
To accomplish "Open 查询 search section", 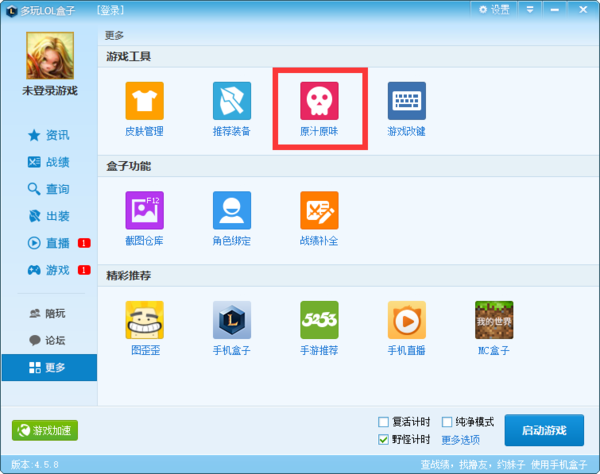I will coord(49,189).
